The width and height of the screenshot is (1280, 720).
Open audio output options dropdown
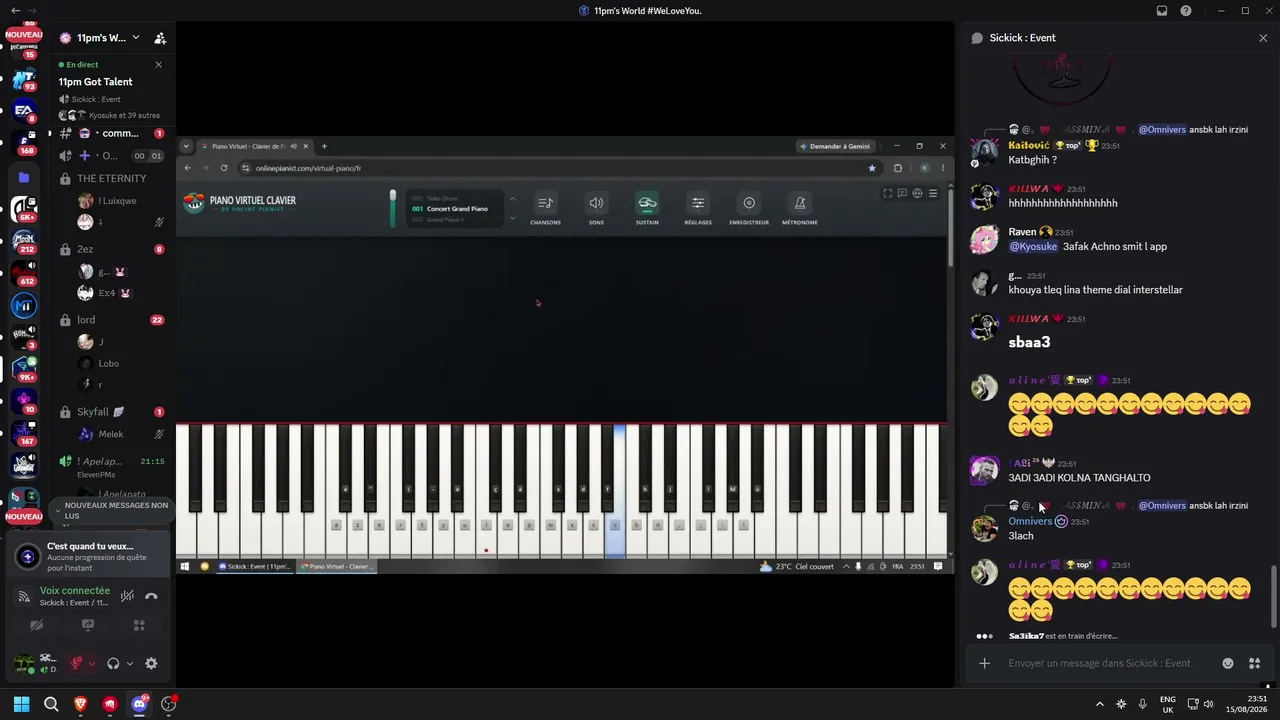[x=129, y=663]
